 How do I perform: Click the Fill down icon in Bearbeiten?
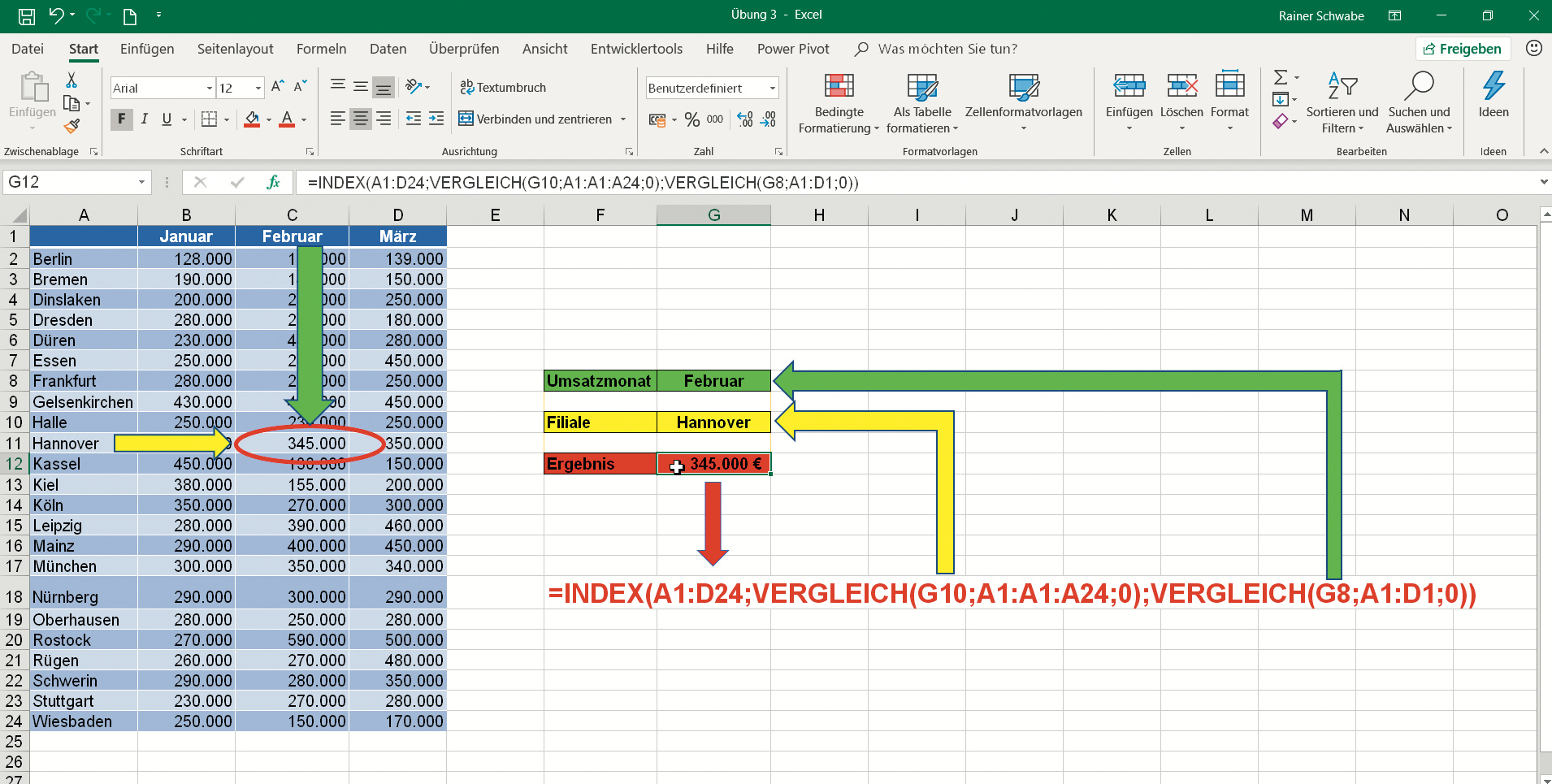[1281, 99]
